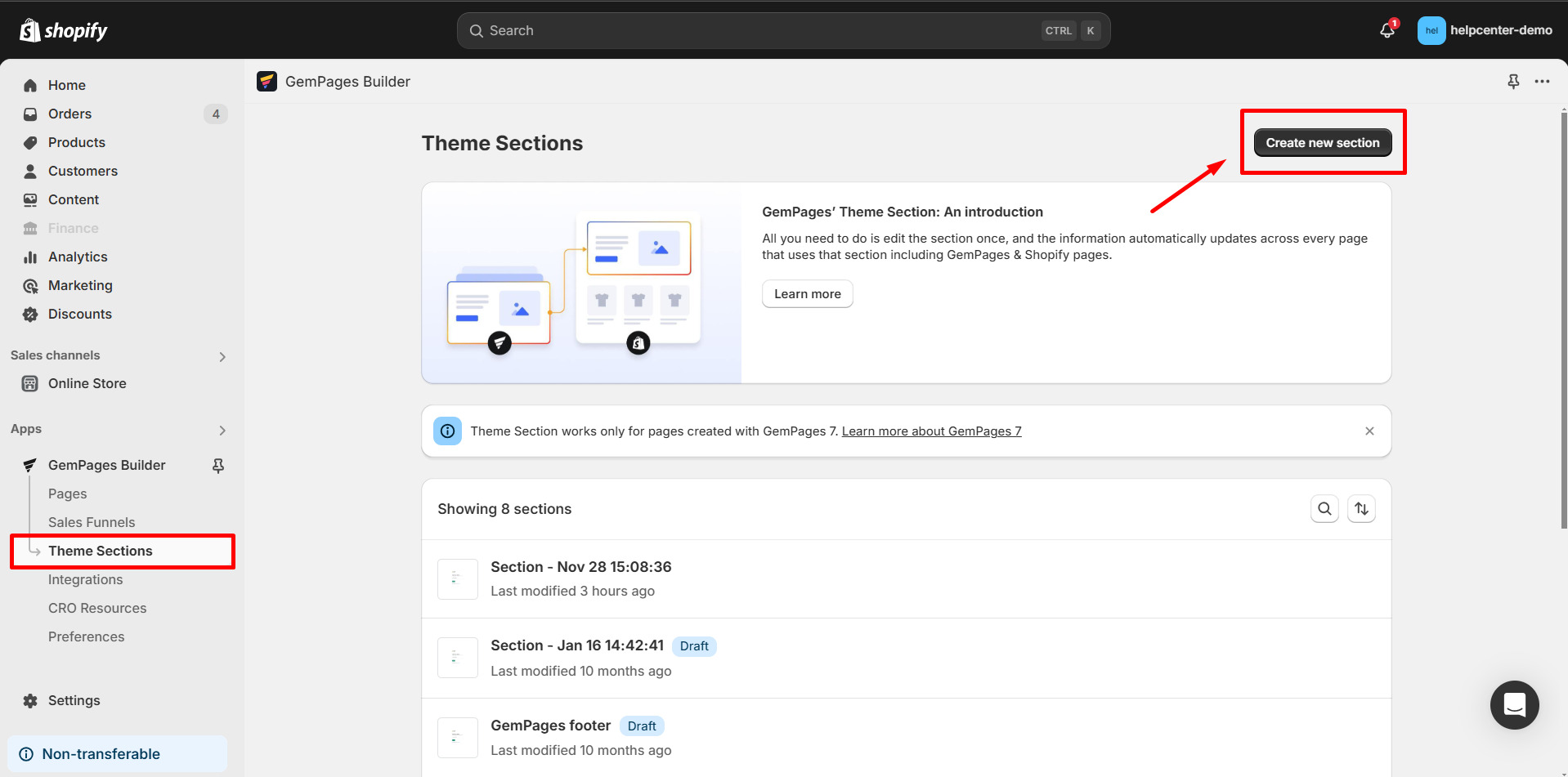
Task: Click the Create new section button
Action: tap(1323, 142)
